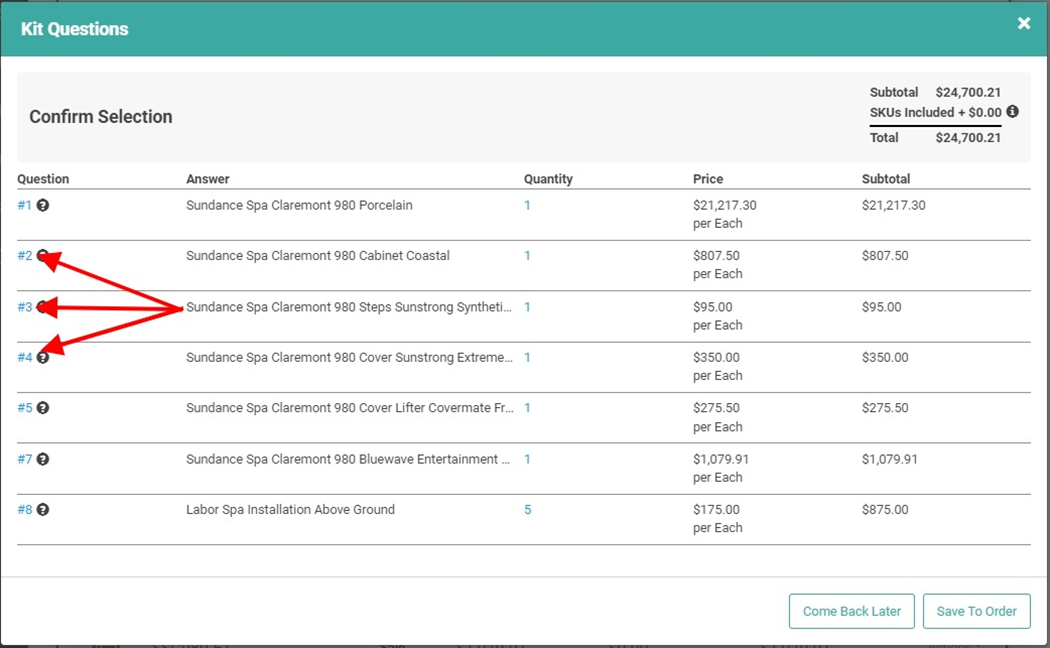Click the Steps Sunstrong Synthetic answer text

coord(348,307)
